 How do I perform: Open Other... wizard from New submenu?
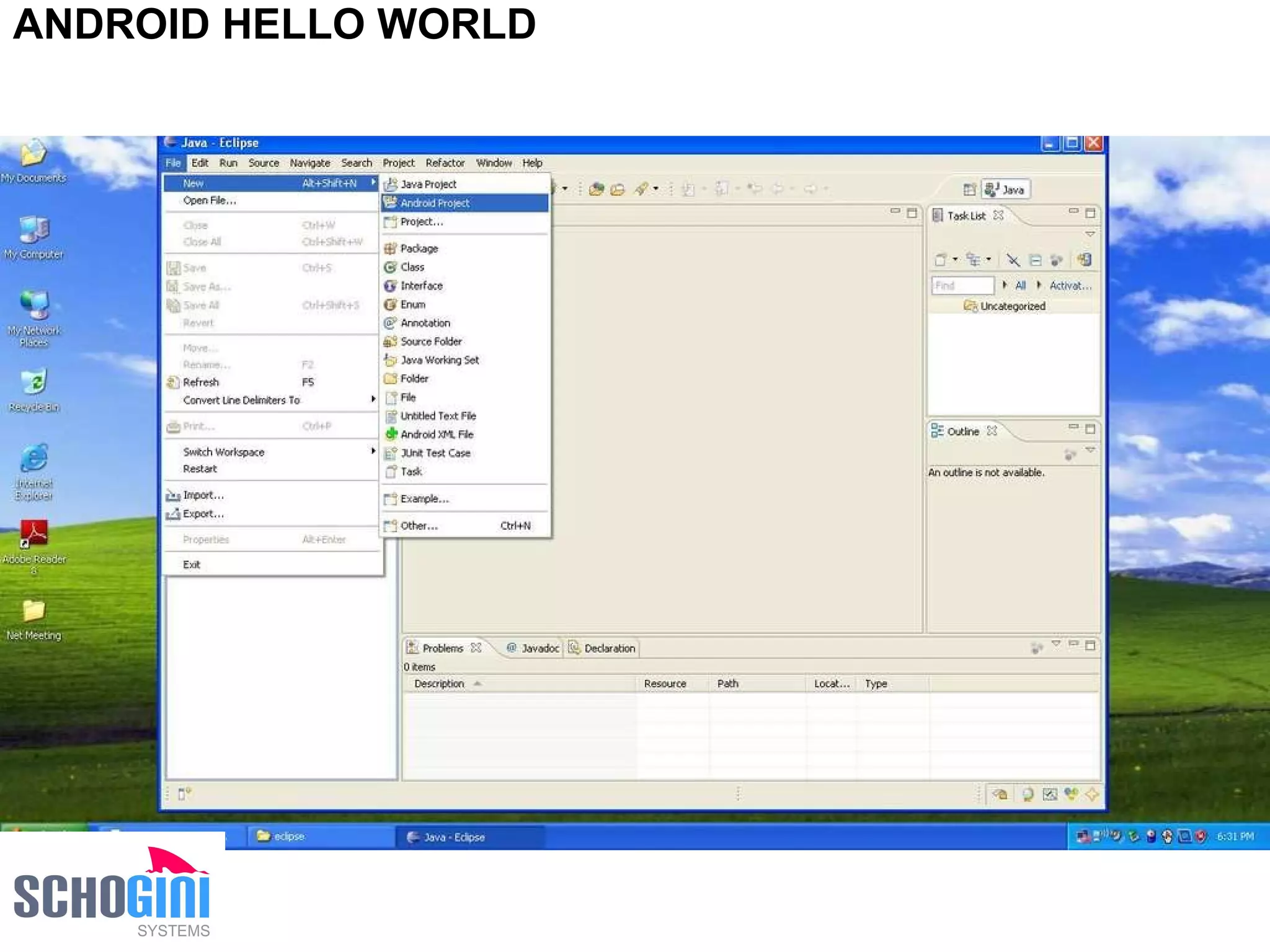pyautogui.click(x=464, y=526)
